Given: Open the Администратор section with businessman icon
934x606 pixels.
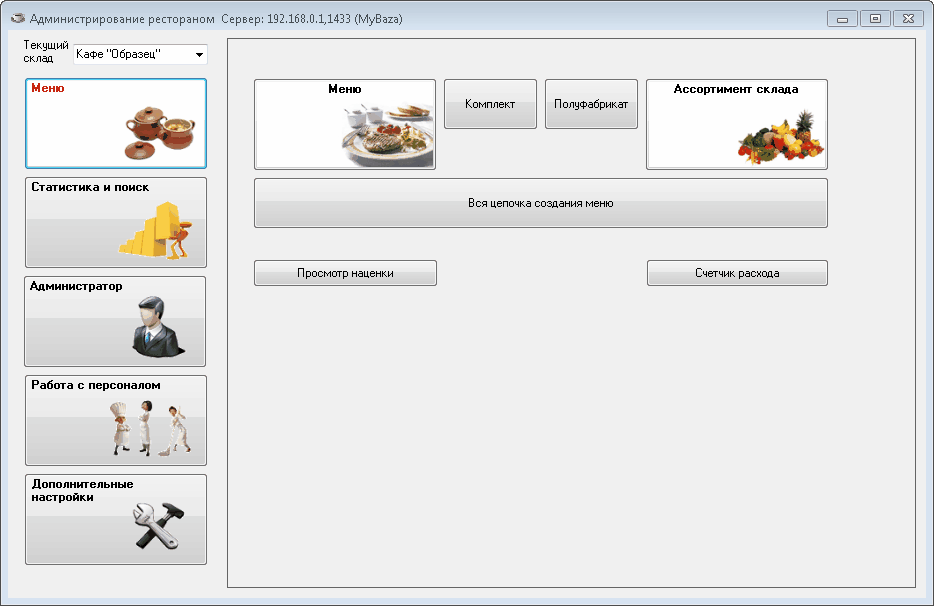Looking at the screenshot, I should 115,321.
